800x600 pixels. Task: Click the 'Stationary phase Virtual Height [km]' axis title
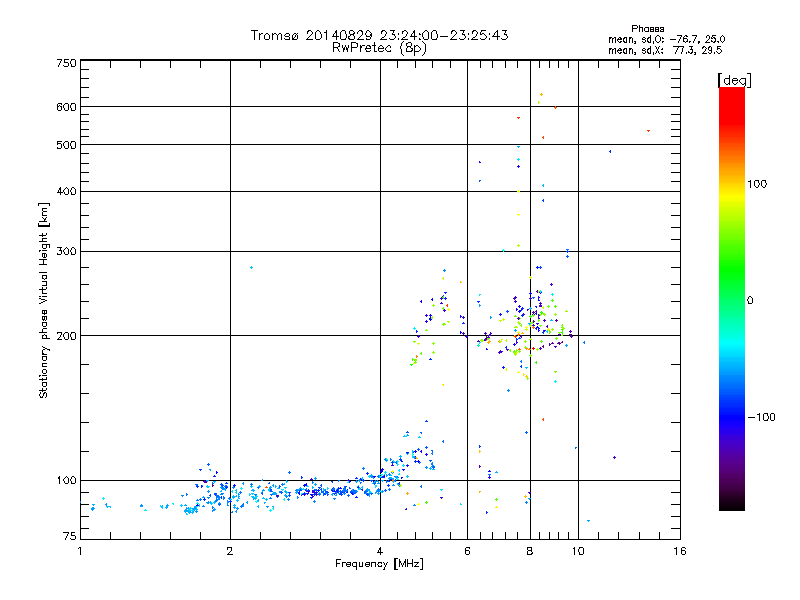point(44,300)
